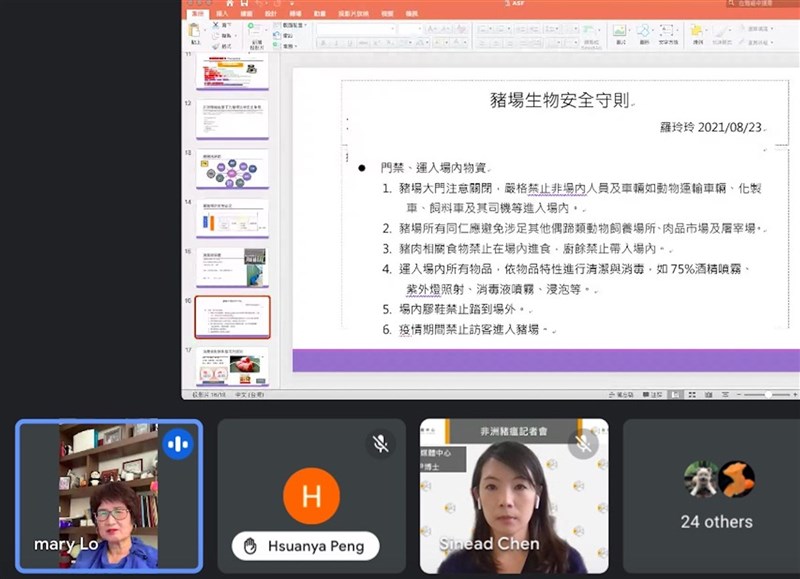Open the Design (設計) ribbon tab
The image size is (800, 579).
(x=271, y=14)
